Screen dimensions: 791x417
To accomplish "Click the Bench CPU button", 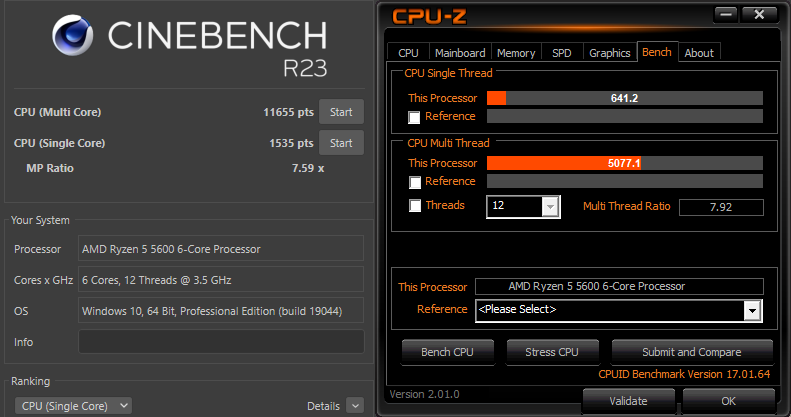I will tap(447, 352).
